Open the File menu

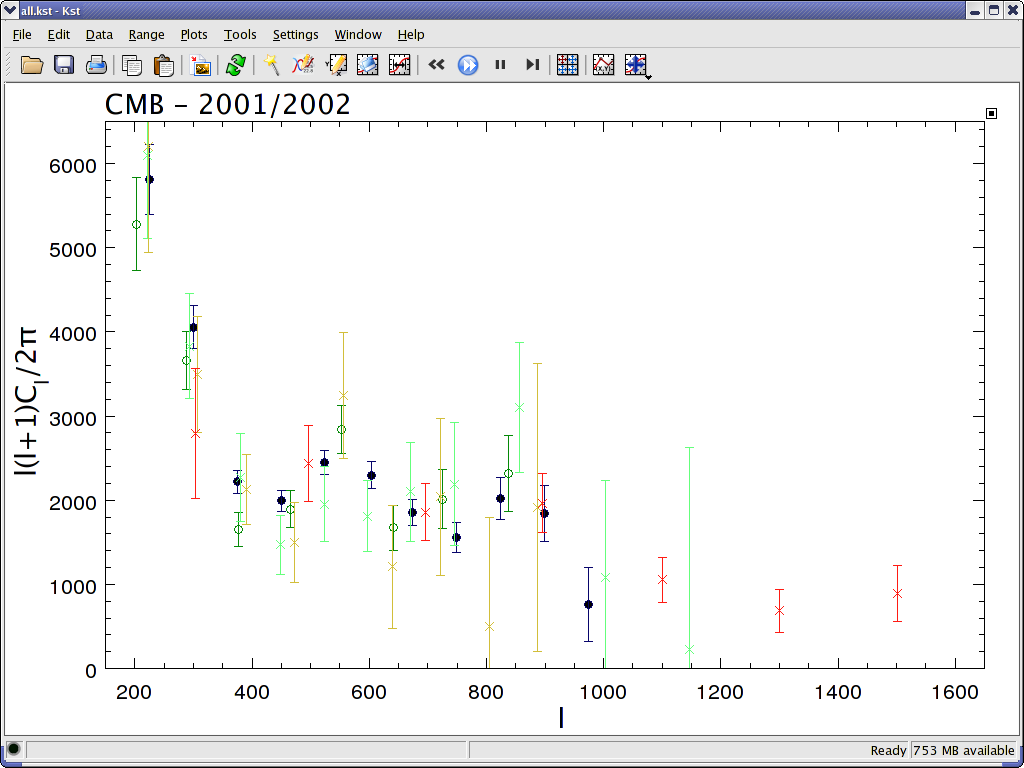[22, 35]
